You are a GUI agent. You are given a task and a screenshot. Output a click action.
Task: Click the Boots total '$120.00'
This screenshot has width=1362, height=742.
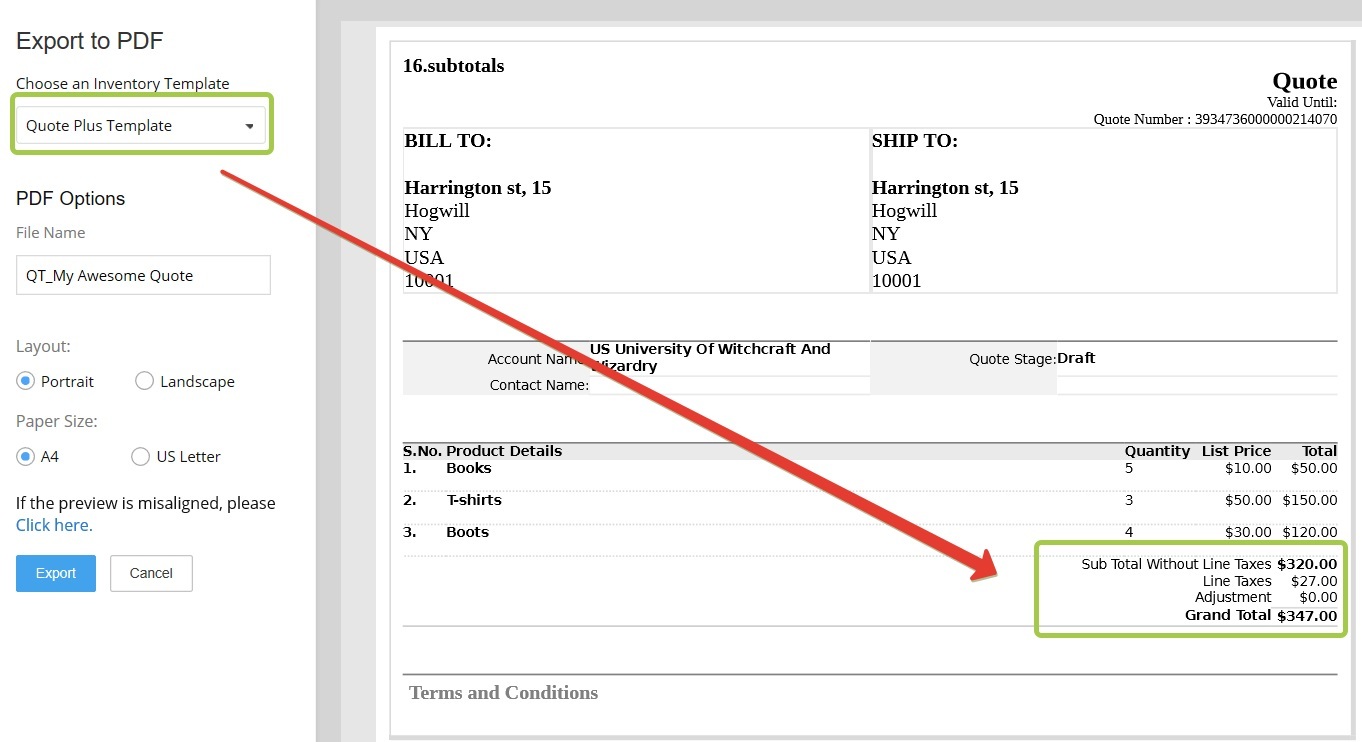pyautogui.click(x=1310, y=532)
